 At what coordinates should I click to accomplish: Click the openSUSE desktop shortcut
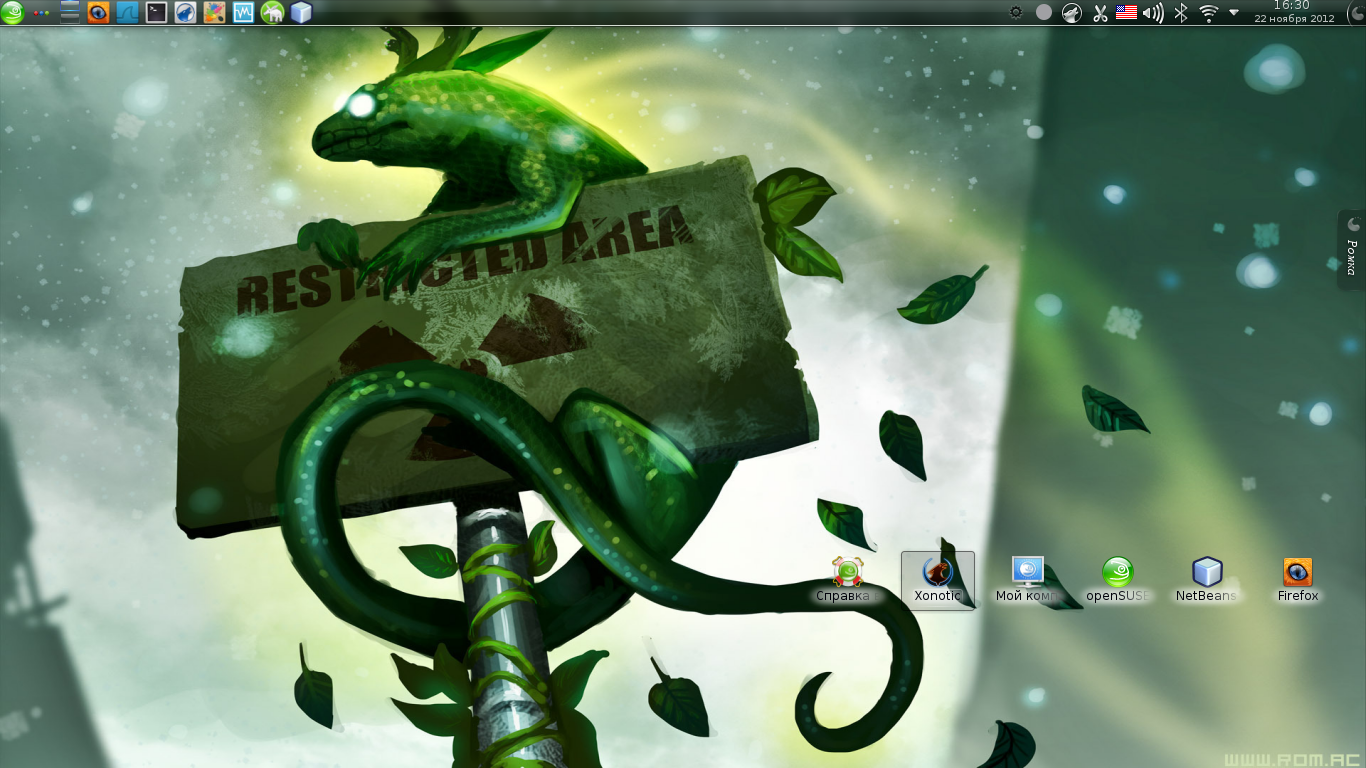point(1118,581)
